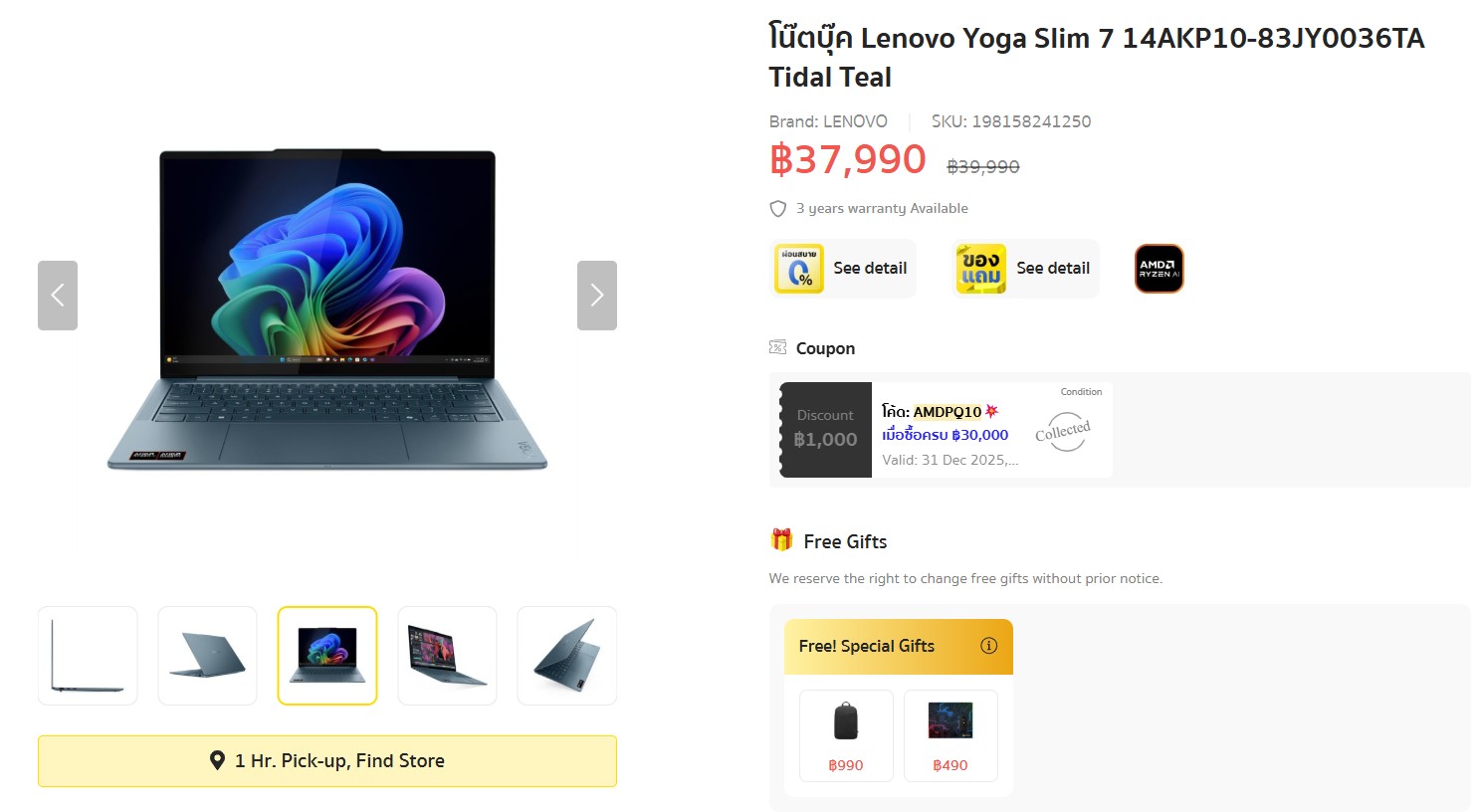Click the mouse pad gift worth ฿490
1480x812 pixels.
[951, 735]
